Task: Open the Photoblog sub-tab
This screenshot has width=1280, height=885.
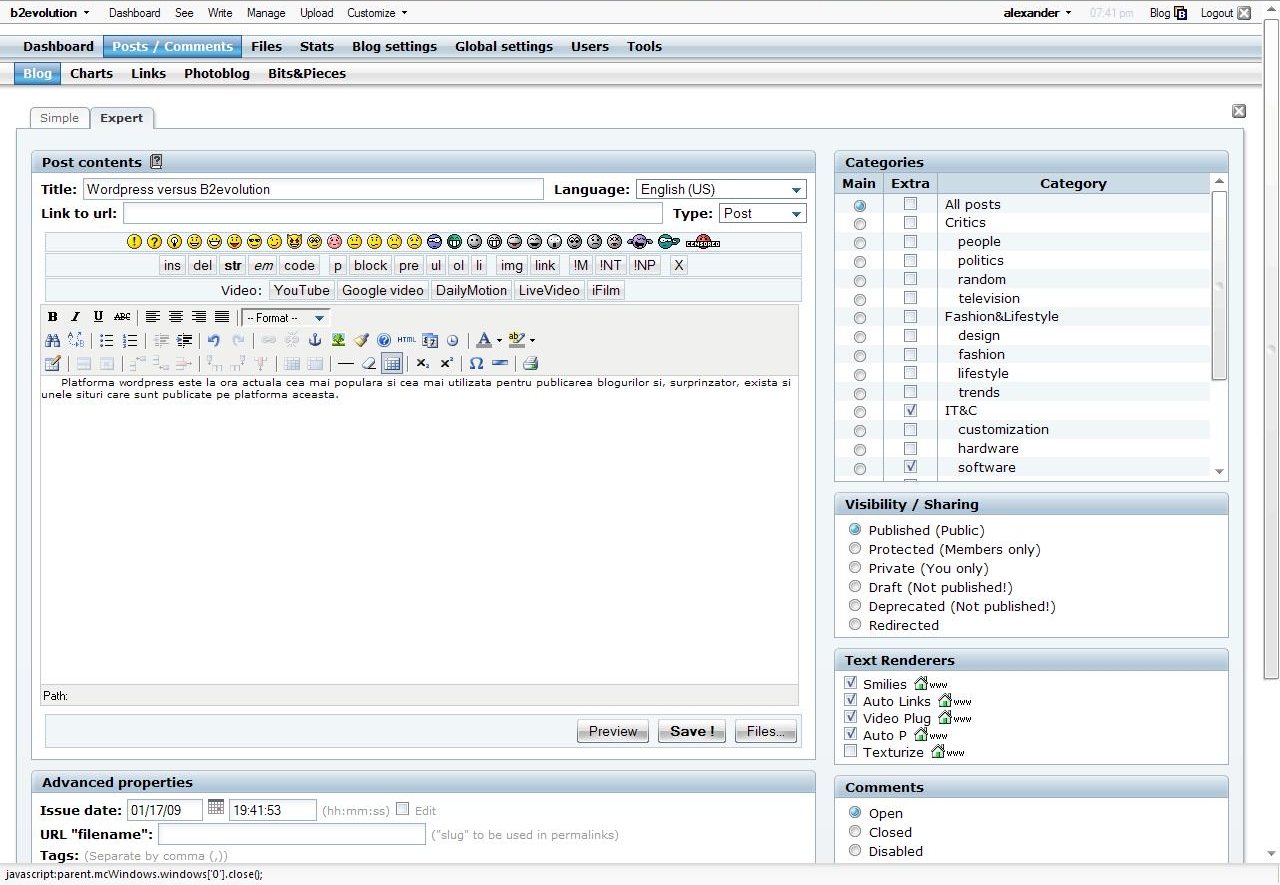Action: pos(217,73)
